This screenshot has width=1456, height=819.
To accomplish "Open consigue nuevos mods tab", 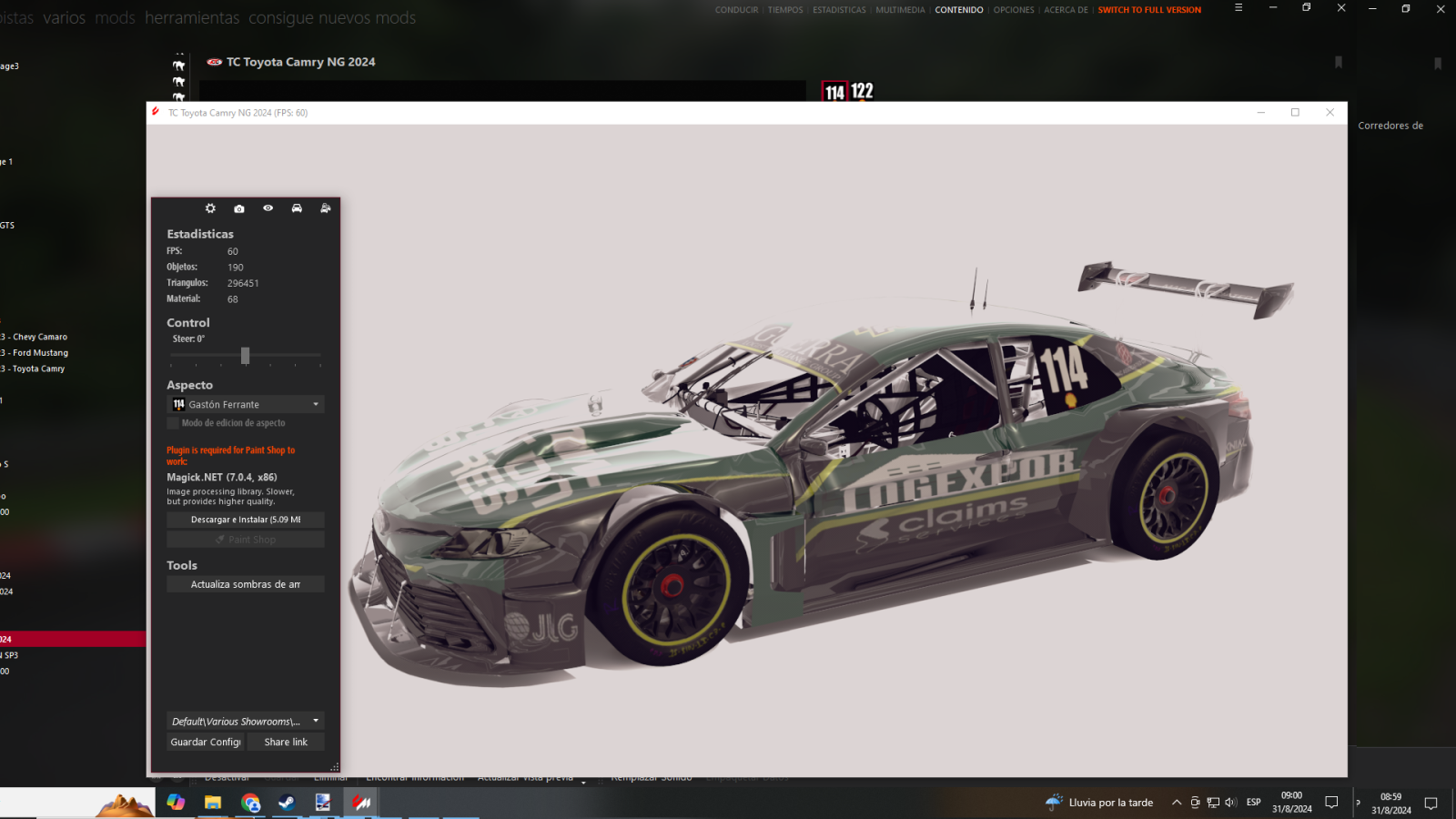I will click(332, 17).
